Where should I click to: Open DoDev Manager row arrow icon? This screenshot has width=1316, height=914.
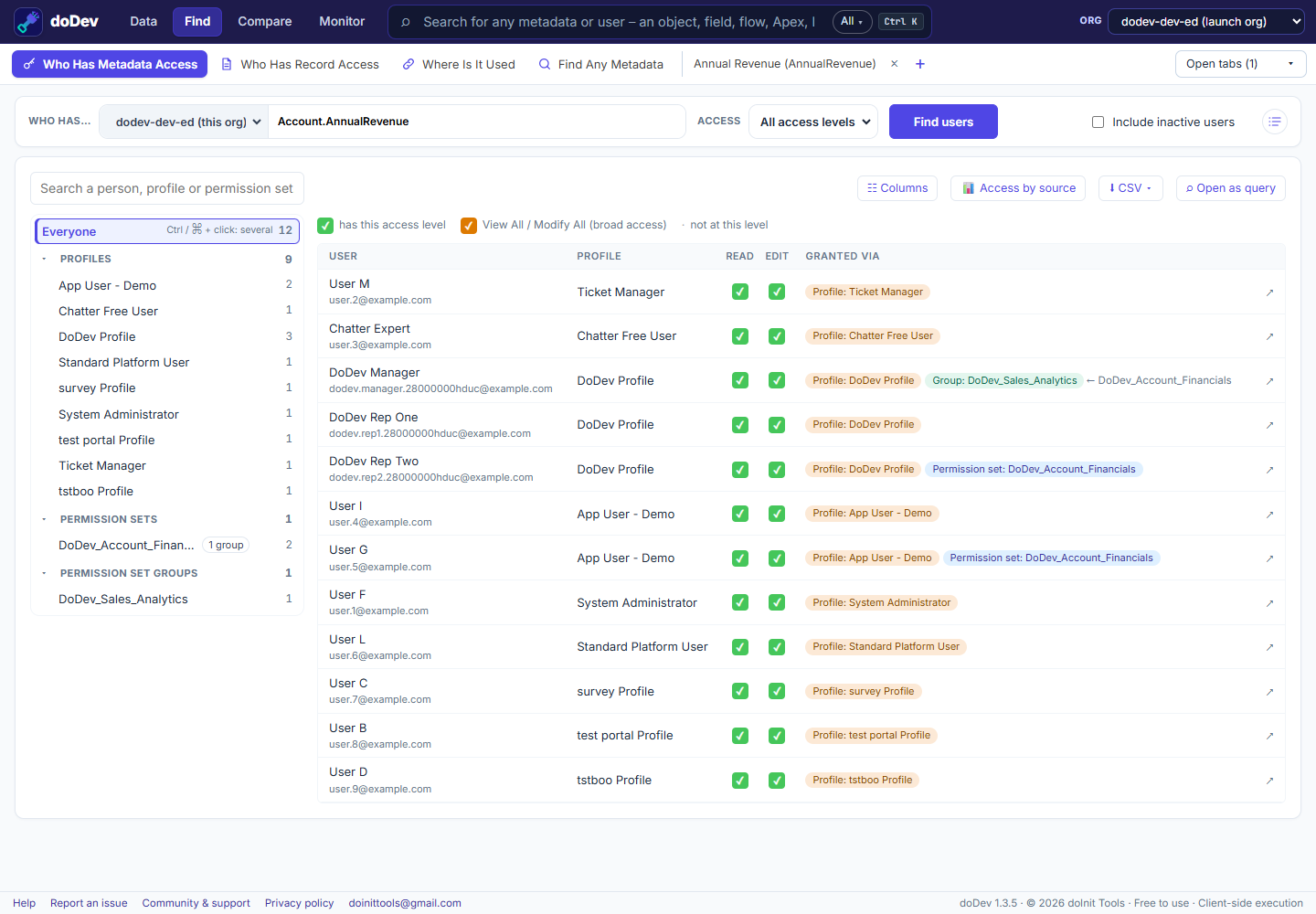[x=1269, y=381]
